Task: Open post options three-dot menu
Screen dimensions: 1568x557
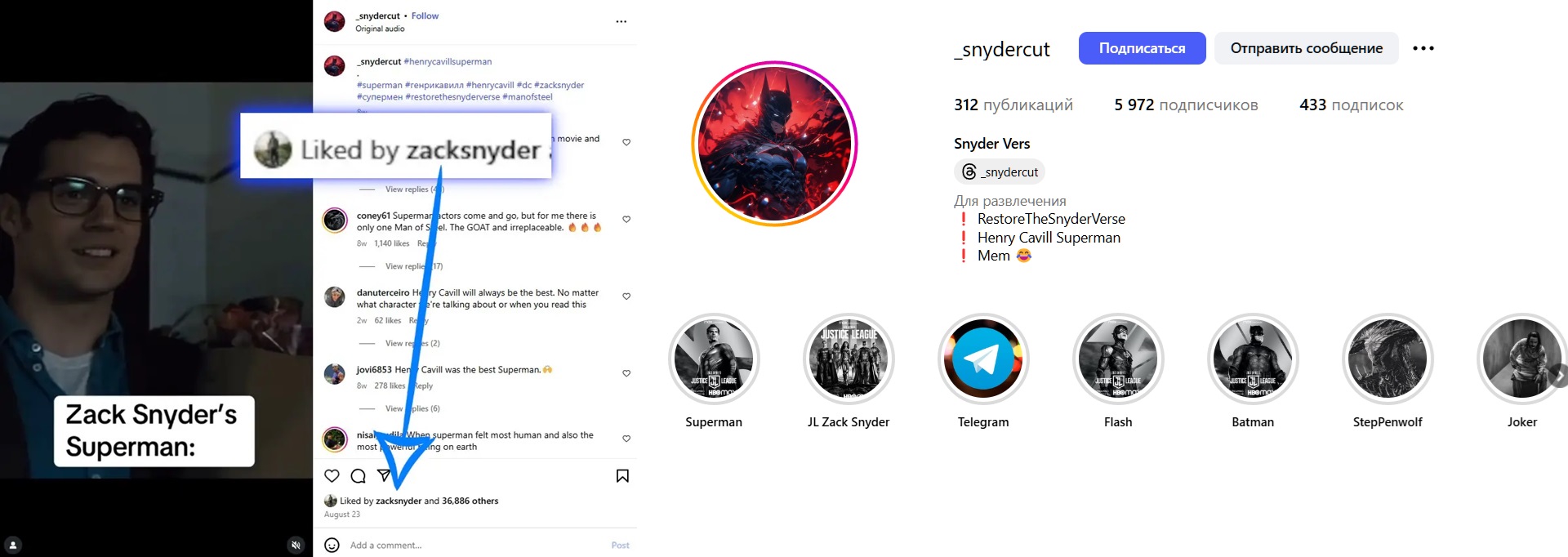Action: click(621, 21)
